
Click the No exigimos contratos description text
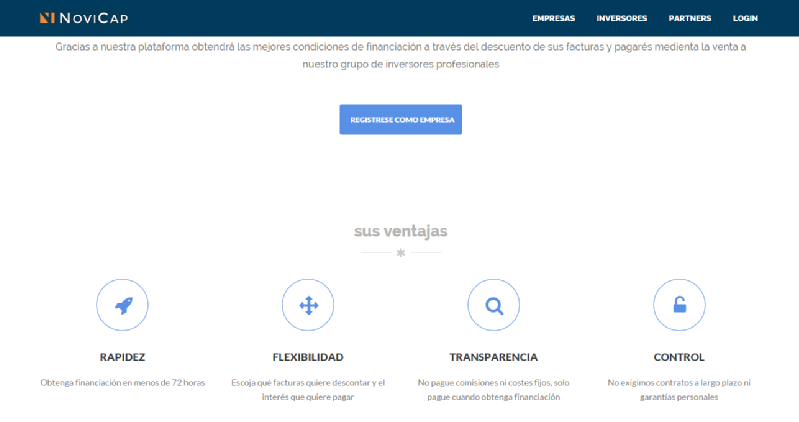(x=679, y=389)
